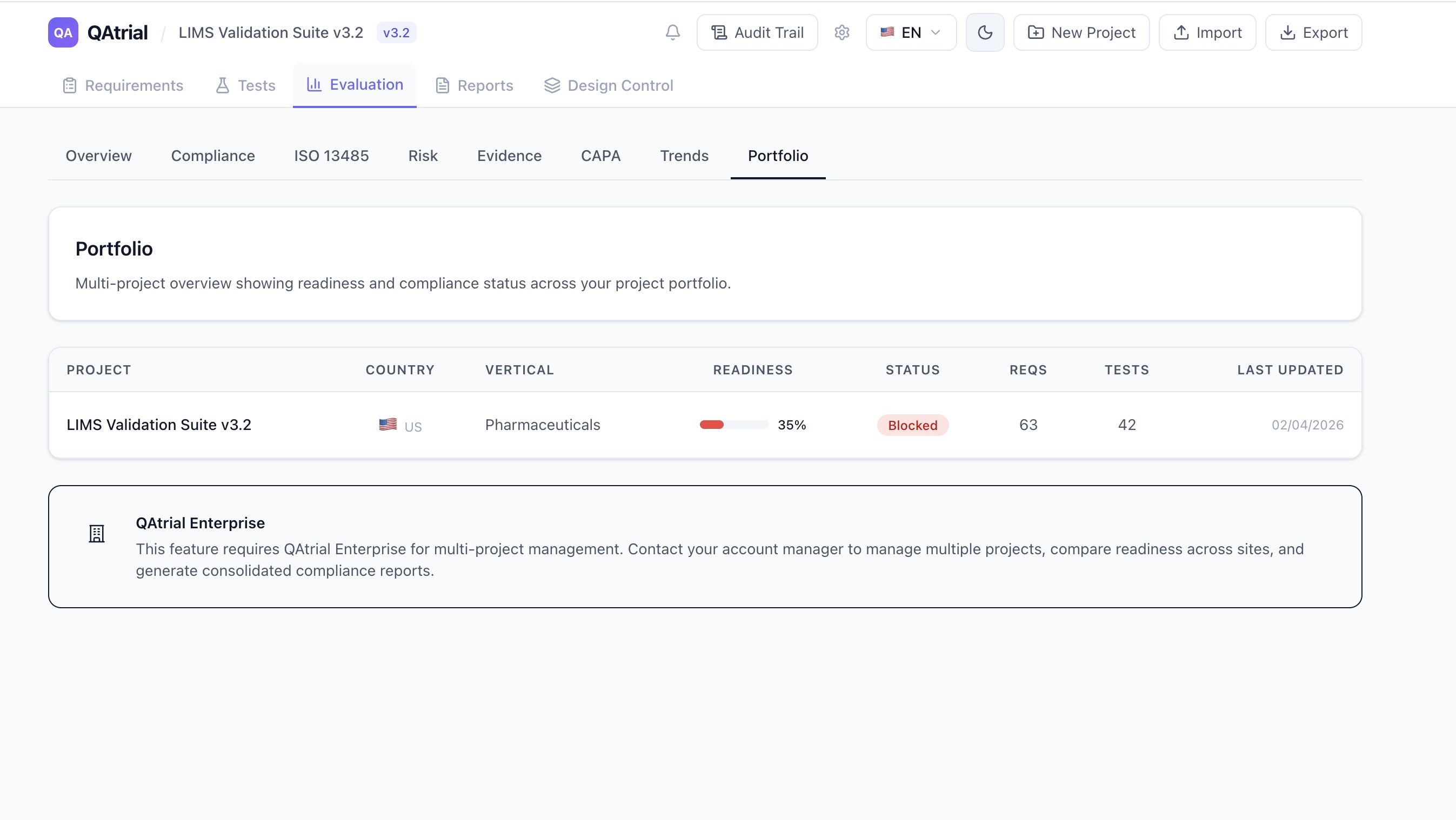Switch to the CAPA sub-tab
The image size is (1456, 820).
click(600, 156)
